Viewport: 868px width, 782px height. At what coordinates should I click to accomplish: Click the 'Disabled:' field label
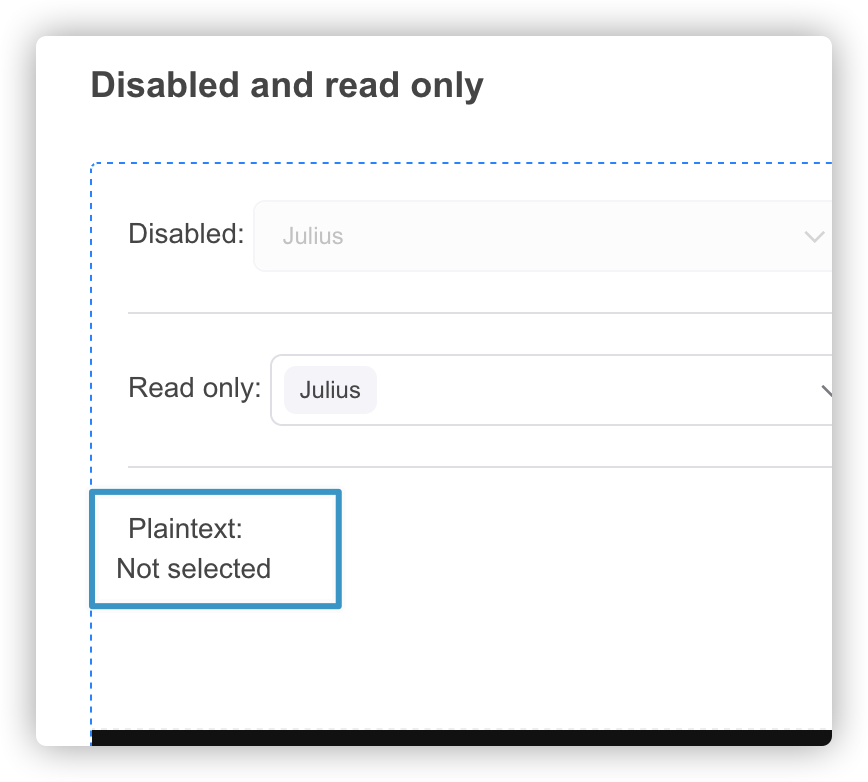point(185,234)
